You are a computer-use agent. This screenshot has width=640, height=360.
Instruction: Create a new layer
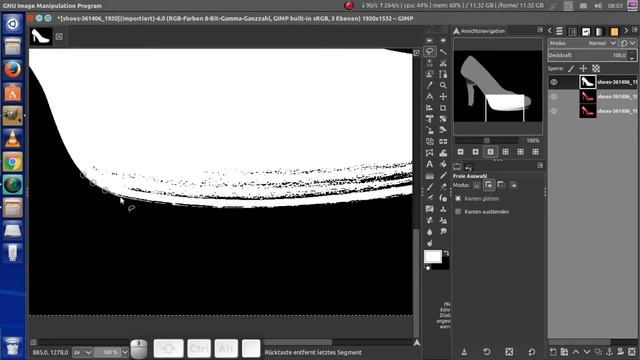click(x=553, y=352)
